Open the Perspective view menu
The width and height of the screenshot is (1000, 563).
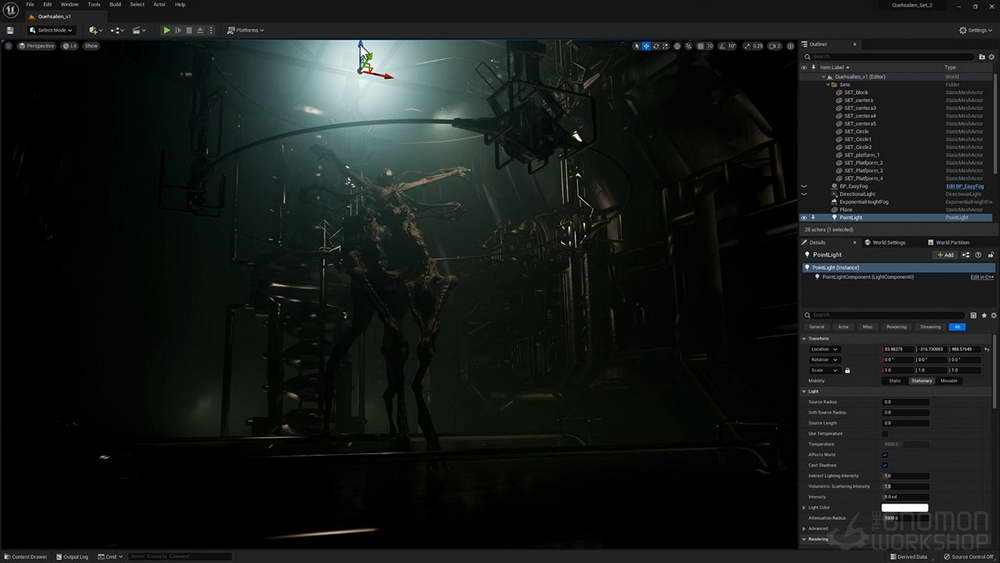tap(37, 46)
